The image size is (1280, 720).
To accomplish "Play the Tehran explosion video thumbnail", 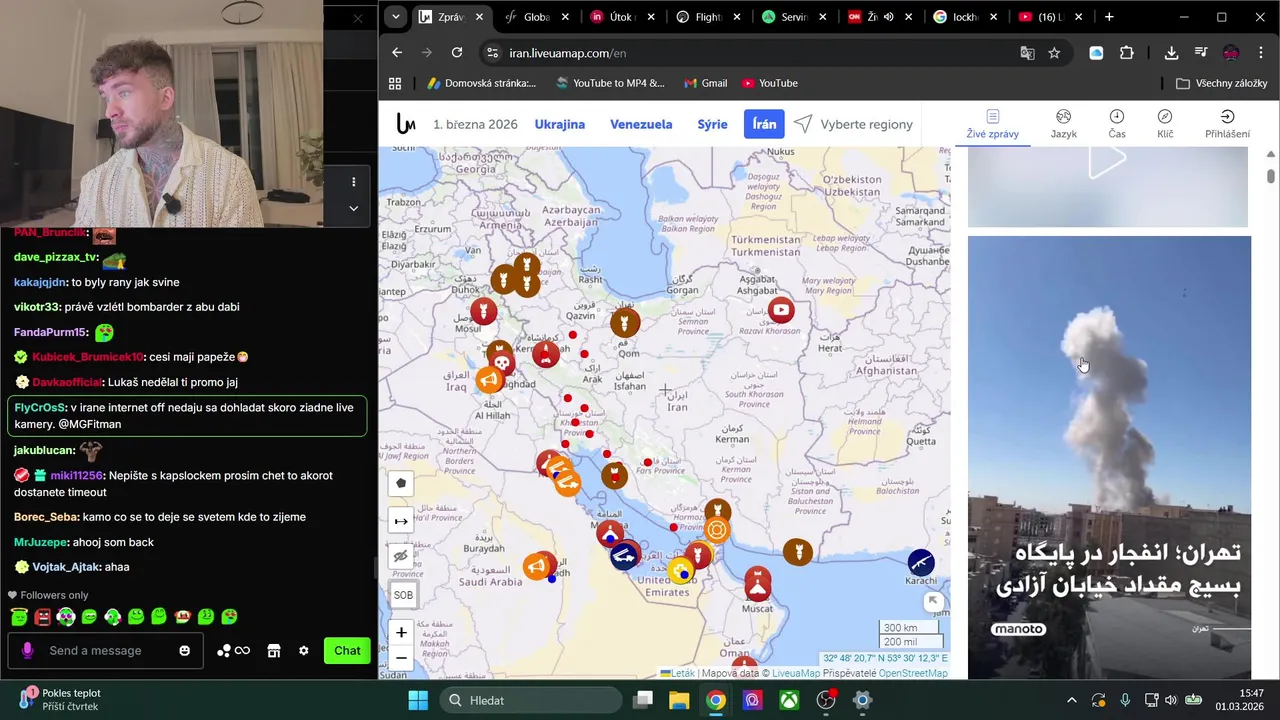I will pos(1109,457).
